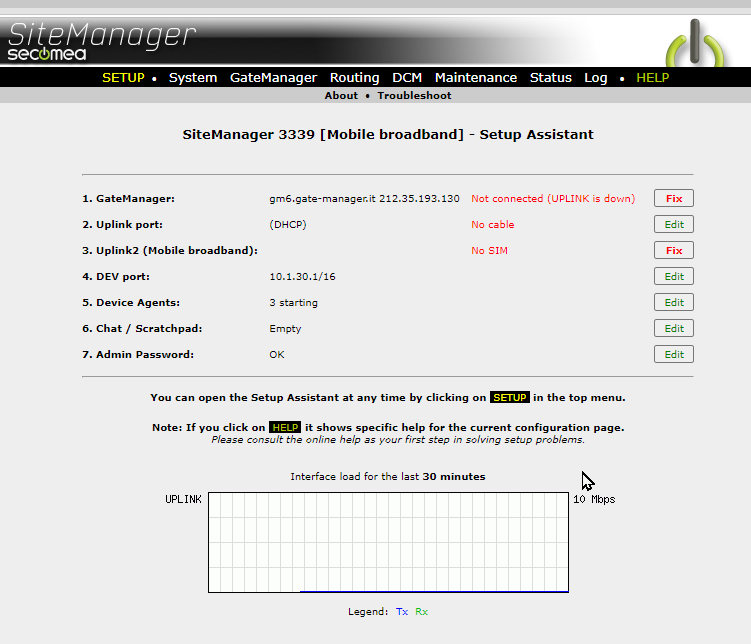Click Edit for Chat / Scratchpad
Image resolution: width=751 pixels, height=644 pixels.
(x=673, y=328)
